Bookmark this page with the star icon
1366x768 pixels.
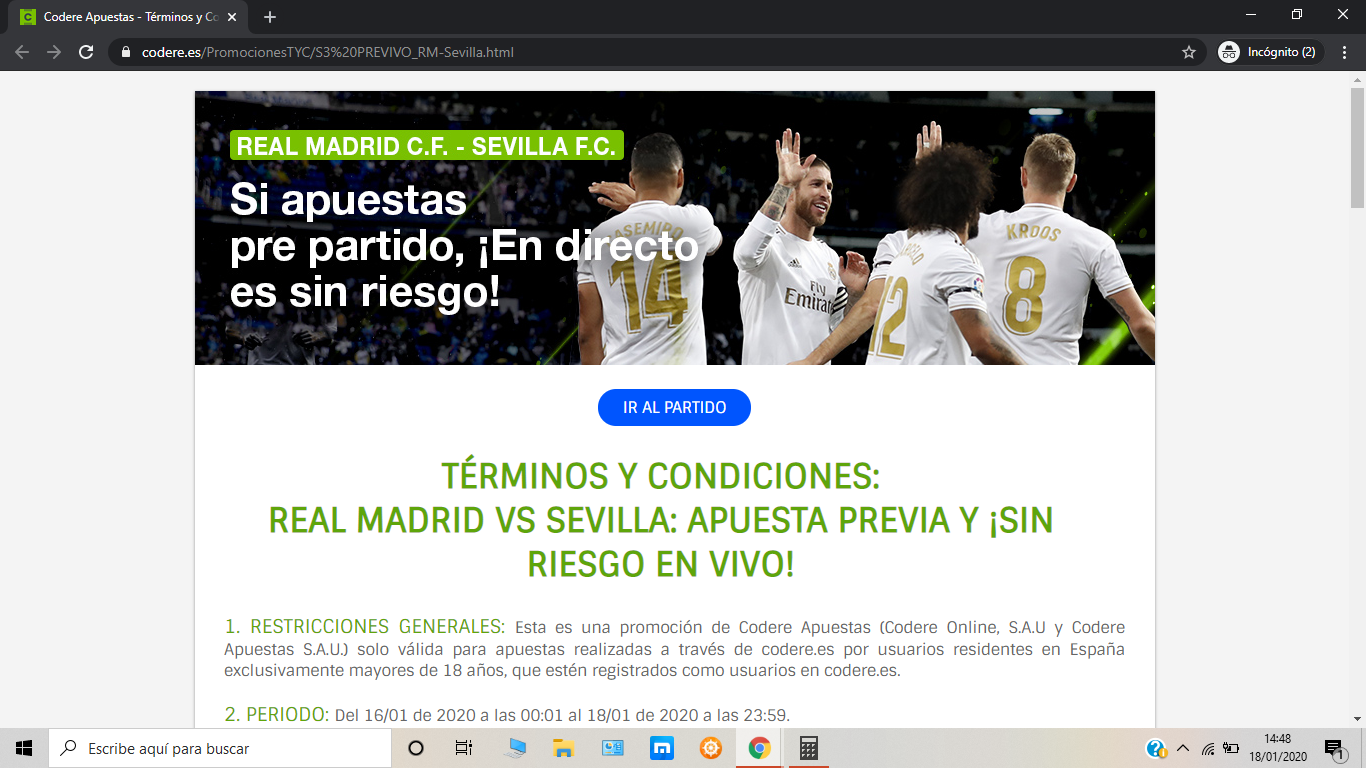1189,52
